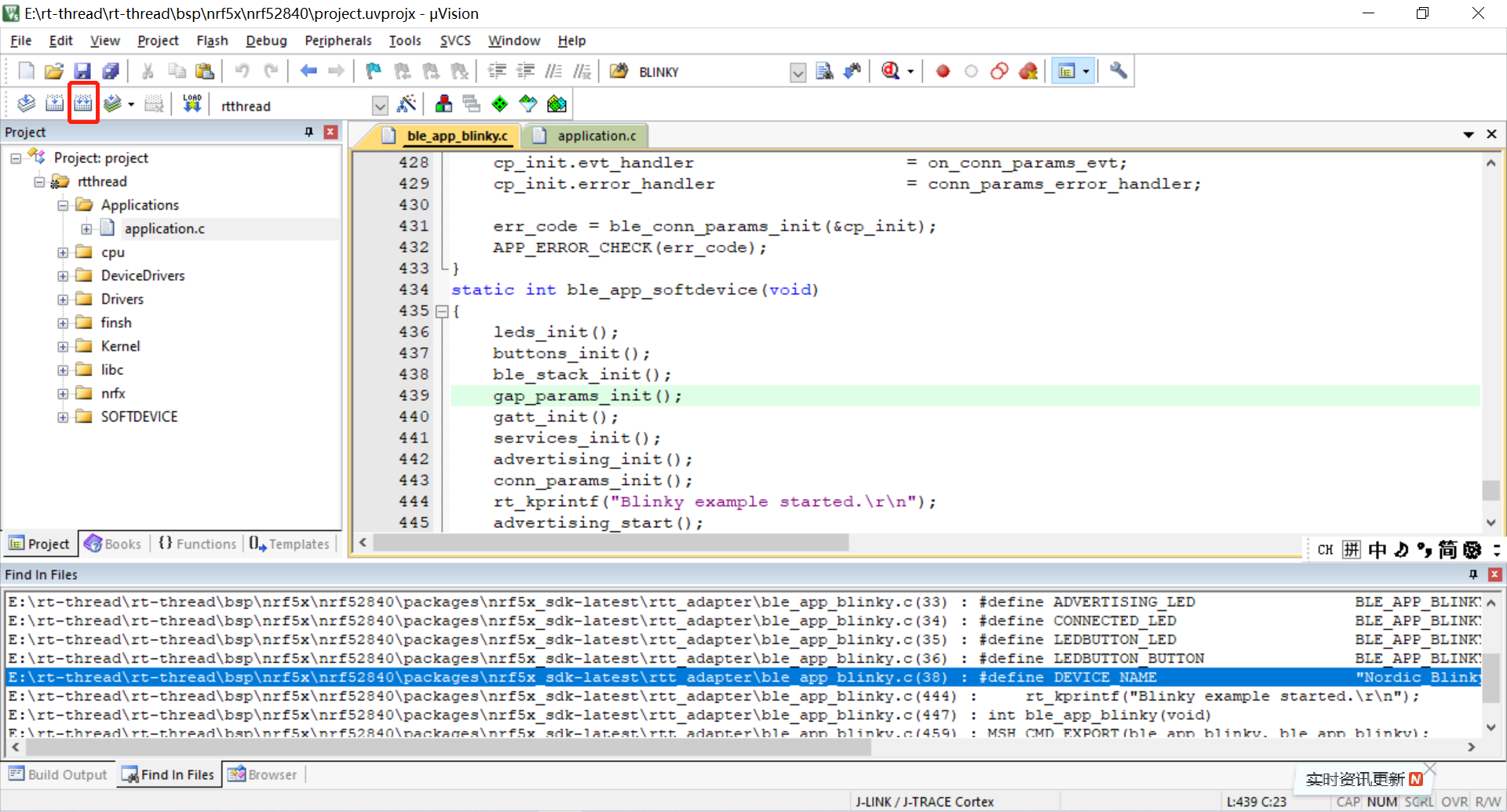
Task: Click the editor vertical scrollbar thumb
Action: coord(1491,490)
